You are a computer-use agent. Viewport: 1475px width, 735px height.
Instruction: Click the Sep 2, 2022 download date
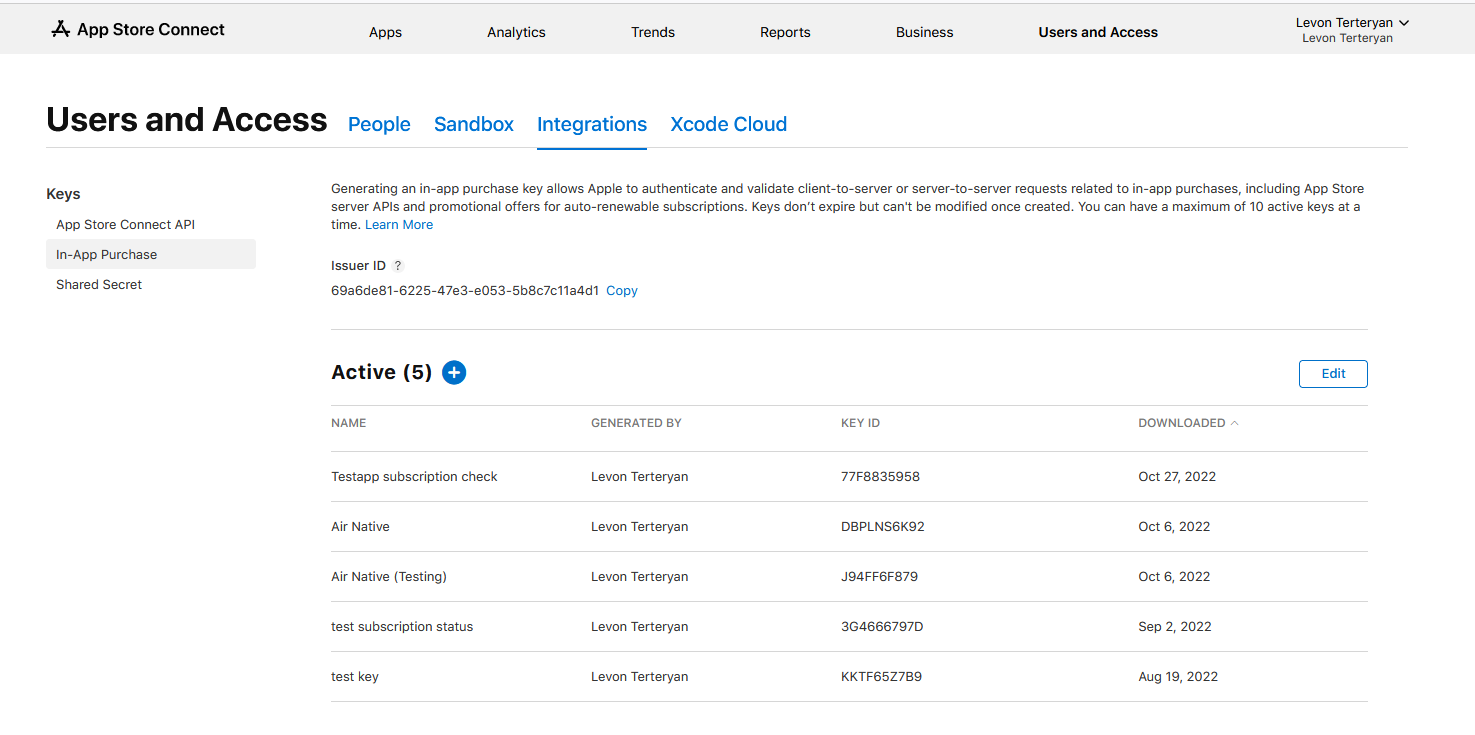pyautogui.click(x=1175, y=627)
